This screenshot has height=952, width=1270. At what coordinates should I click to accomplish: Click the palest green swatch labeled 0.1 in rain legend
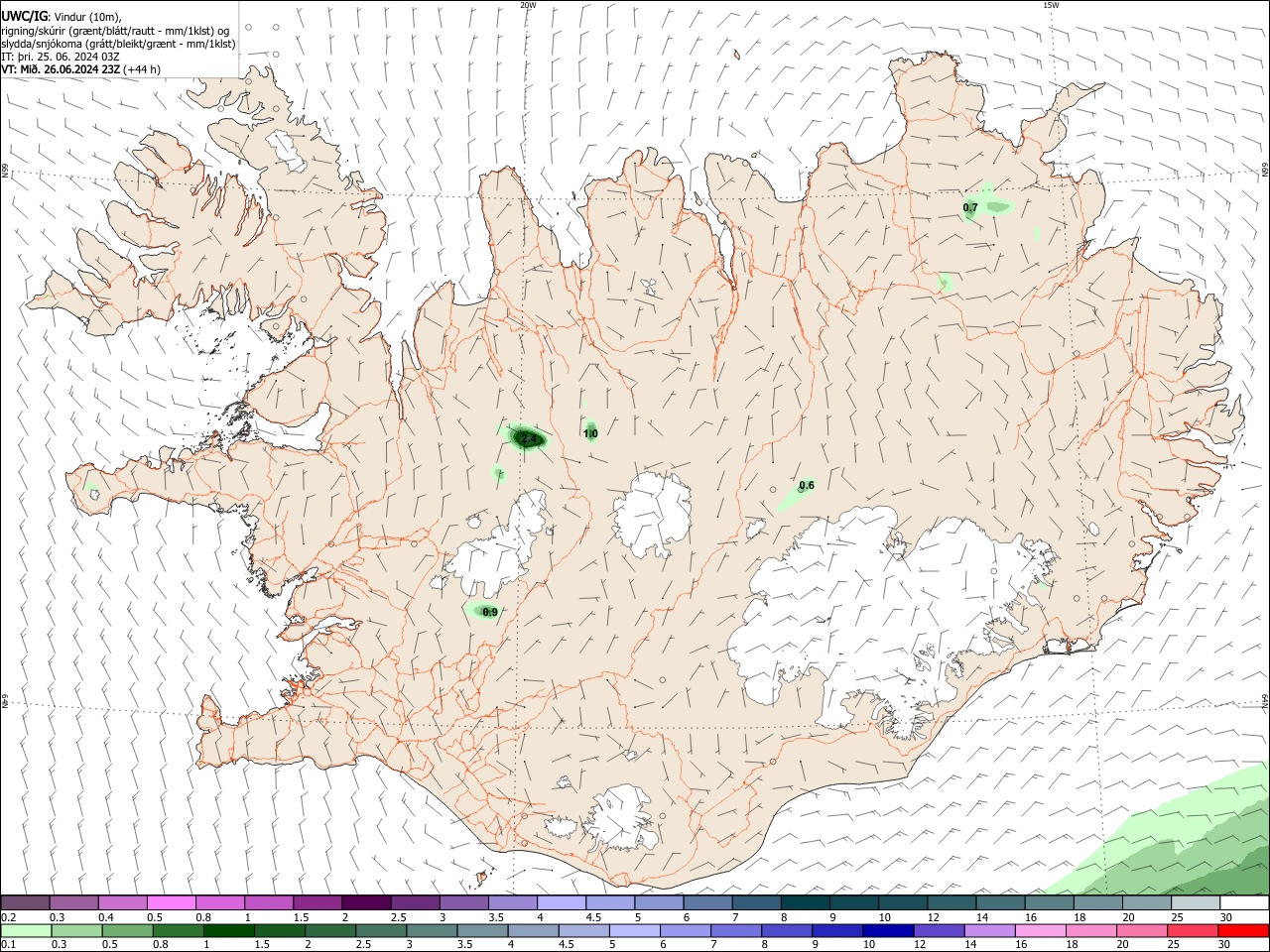(27, 931)
